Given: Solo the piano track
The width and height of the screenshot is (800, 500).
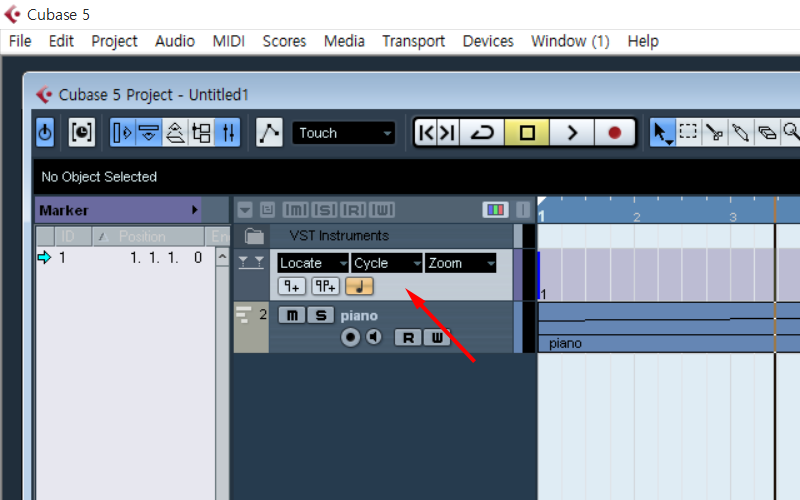Looking at the screenshot, I should pyautogui.click(x=320, y=315).
